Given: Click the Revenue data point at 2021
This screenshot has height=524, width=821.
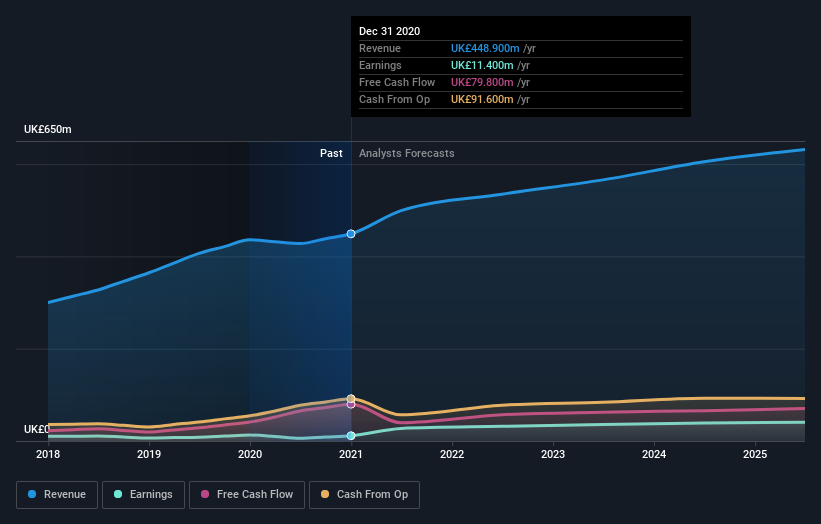Looking at the screenshot, I should 351,234.
